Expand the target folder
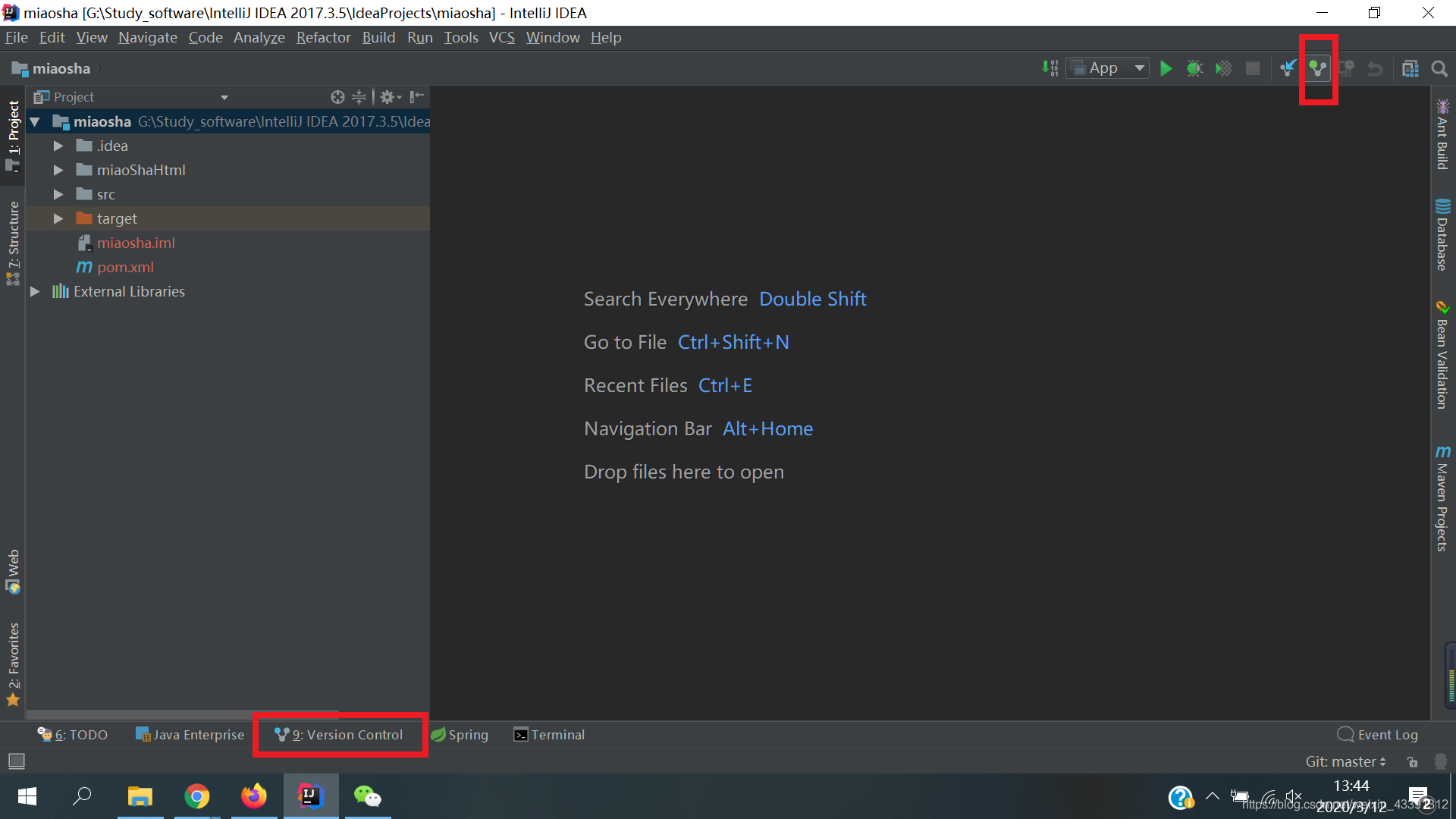 [x=58, y=218]
